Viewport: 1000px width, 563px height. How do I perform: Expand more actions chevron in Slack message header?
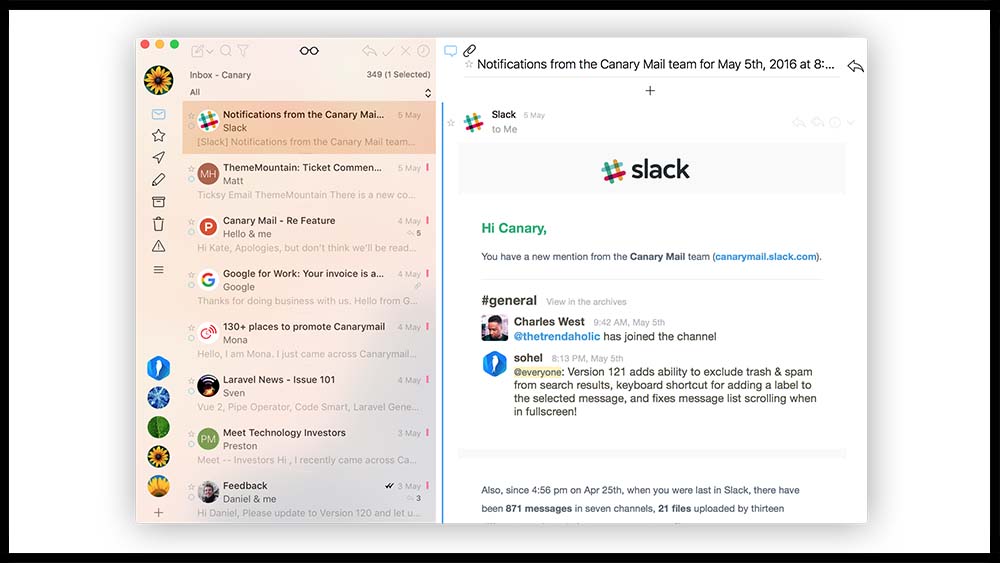point(851,123)
